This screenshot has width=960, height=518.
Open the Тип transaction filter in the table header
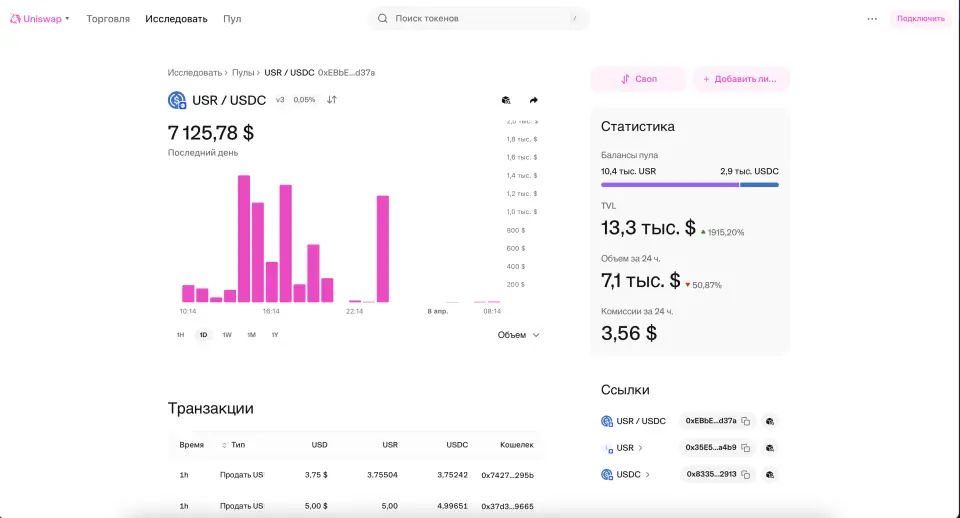(233, 444)
